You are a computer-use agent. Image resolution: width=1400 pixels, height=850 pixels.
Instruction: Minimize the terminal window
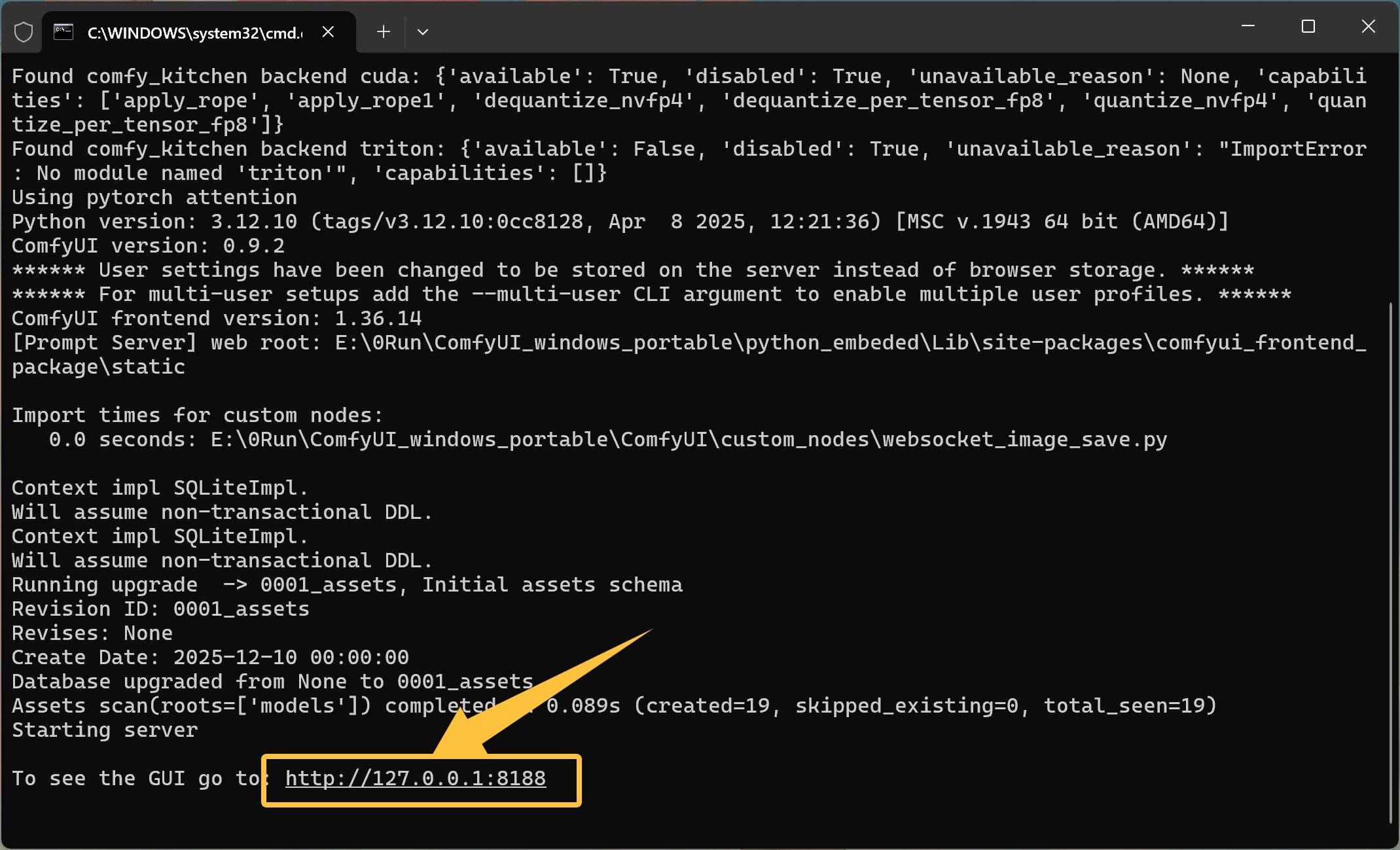pyautogui.click(x=1247, y=26)
